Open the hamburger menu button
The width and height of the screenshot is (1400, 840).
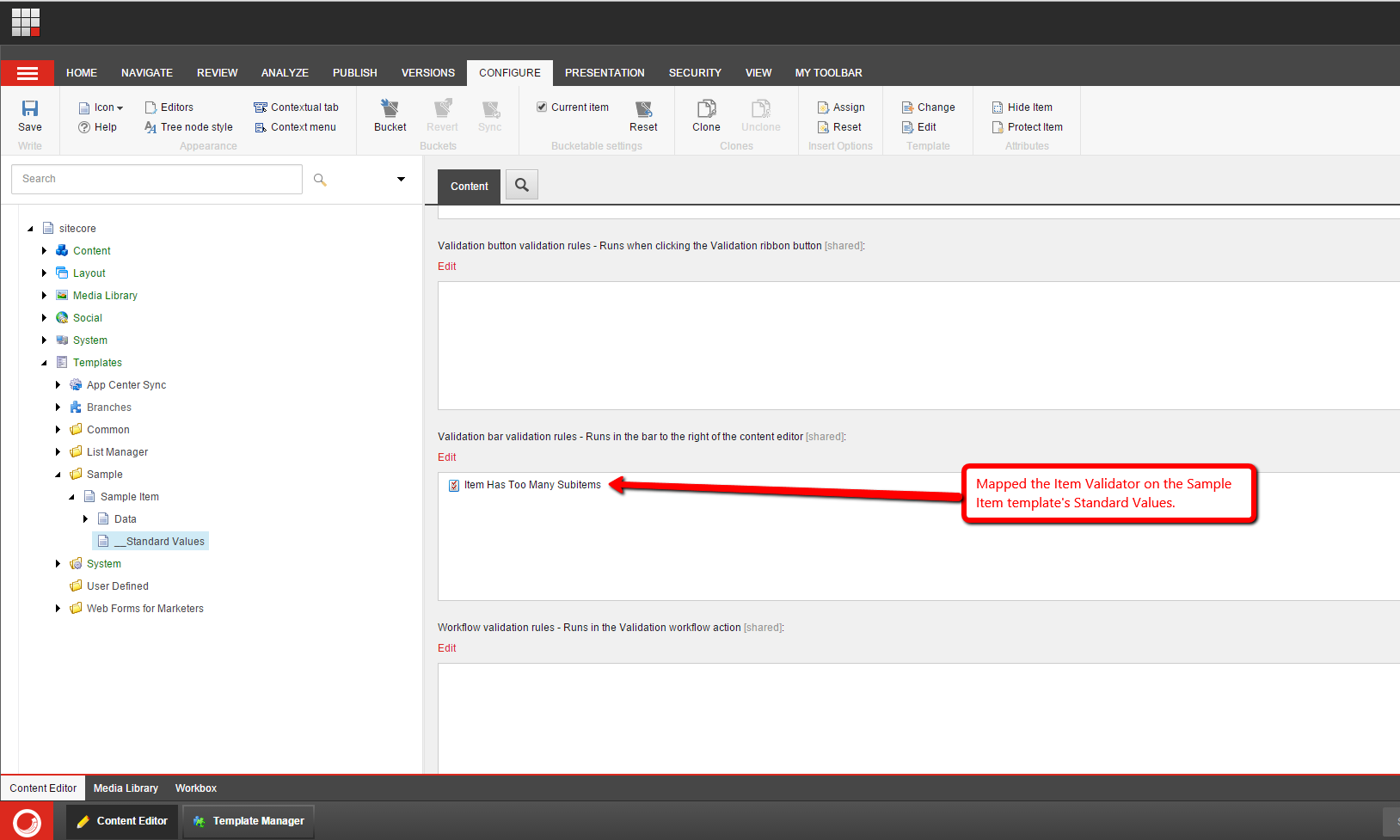click(28, 73)
